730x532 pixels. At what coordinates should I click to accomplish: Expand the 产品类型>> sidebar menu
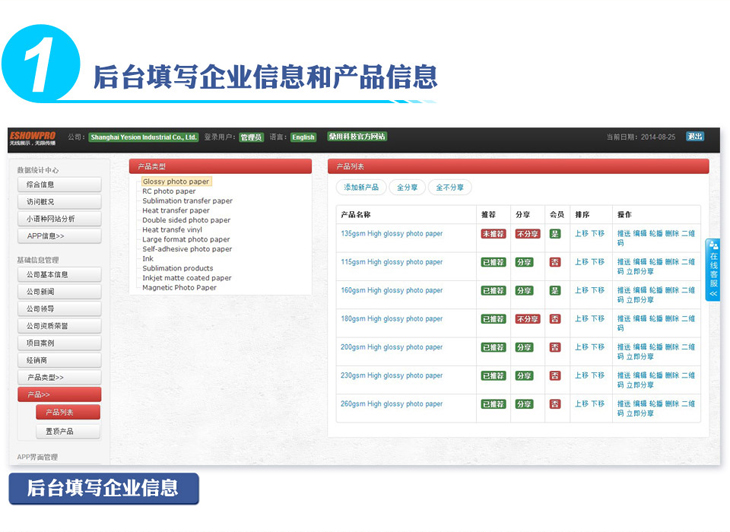[59, 377]
